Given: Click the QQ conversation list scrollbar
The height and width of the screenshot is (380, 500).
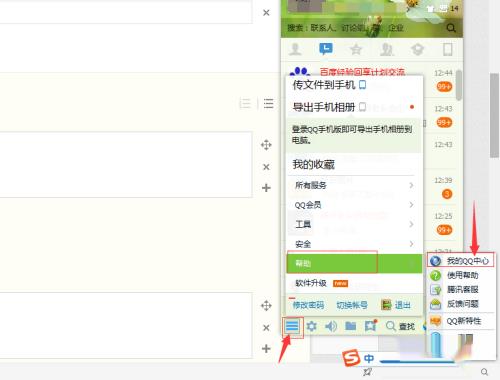Looking at the screenshot, I should coord(459,85).
